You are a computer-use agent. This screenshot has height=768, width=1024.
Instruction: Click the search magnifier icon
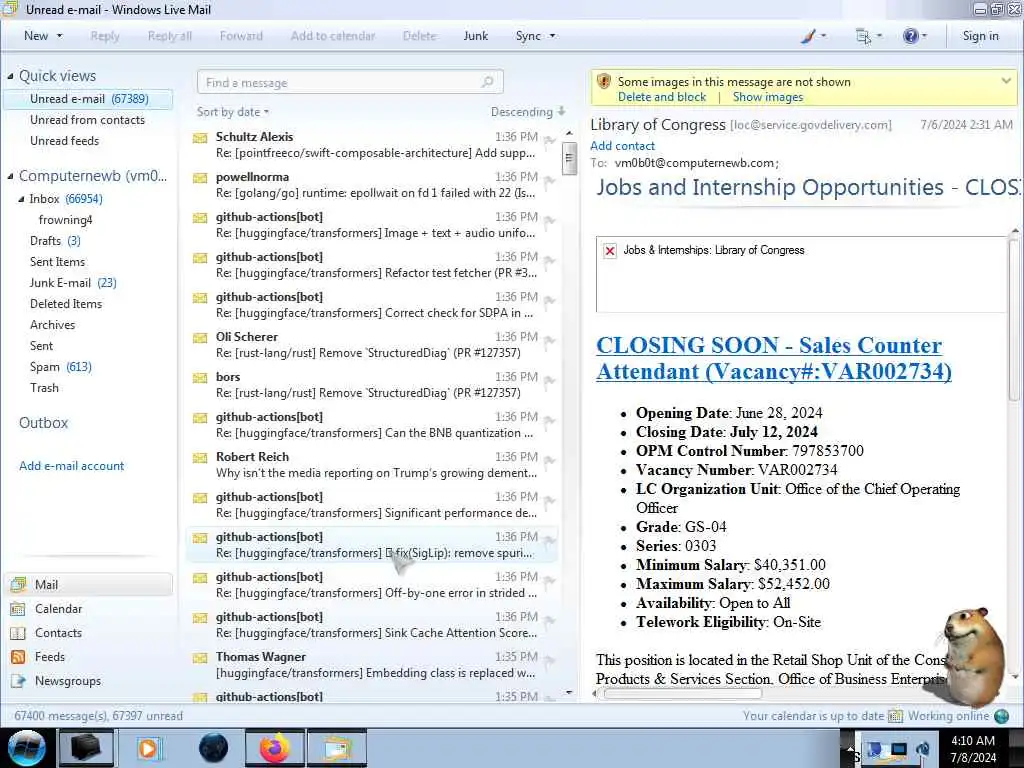(x=487, y=82)
